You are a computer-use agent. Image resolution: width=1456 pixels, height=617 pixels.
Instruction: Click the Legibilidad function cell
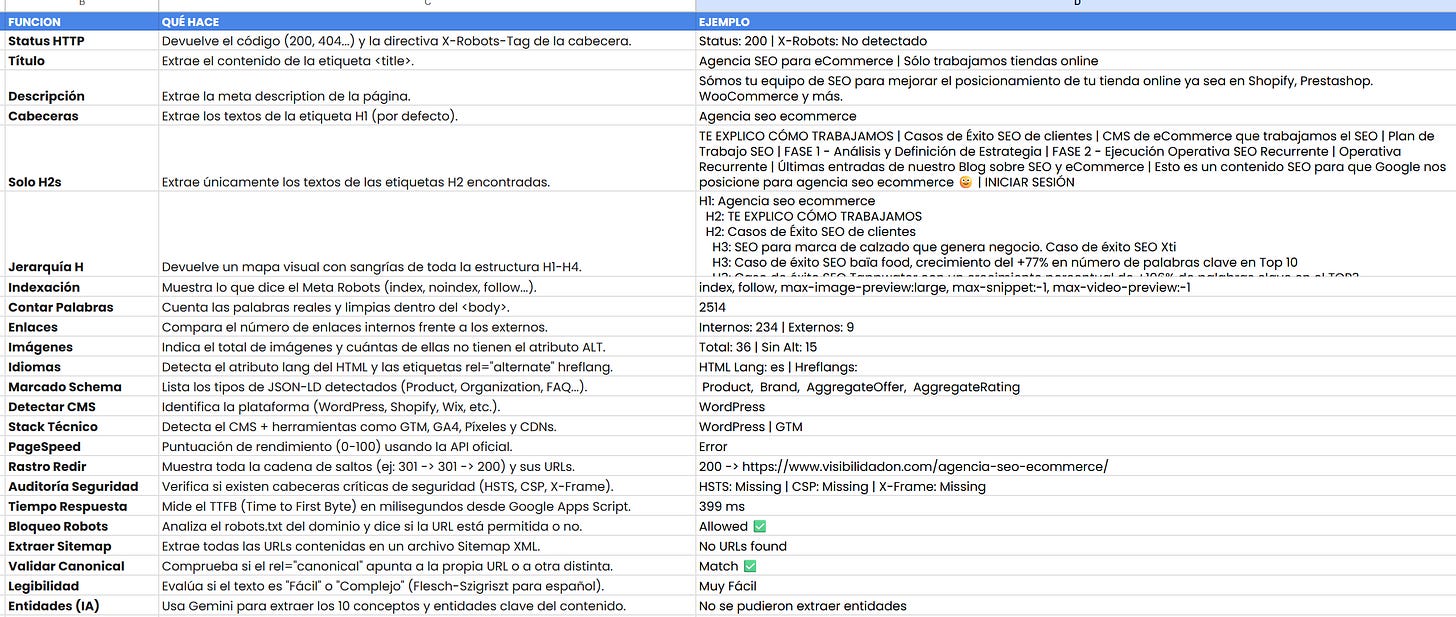click(x=80, y=586)
